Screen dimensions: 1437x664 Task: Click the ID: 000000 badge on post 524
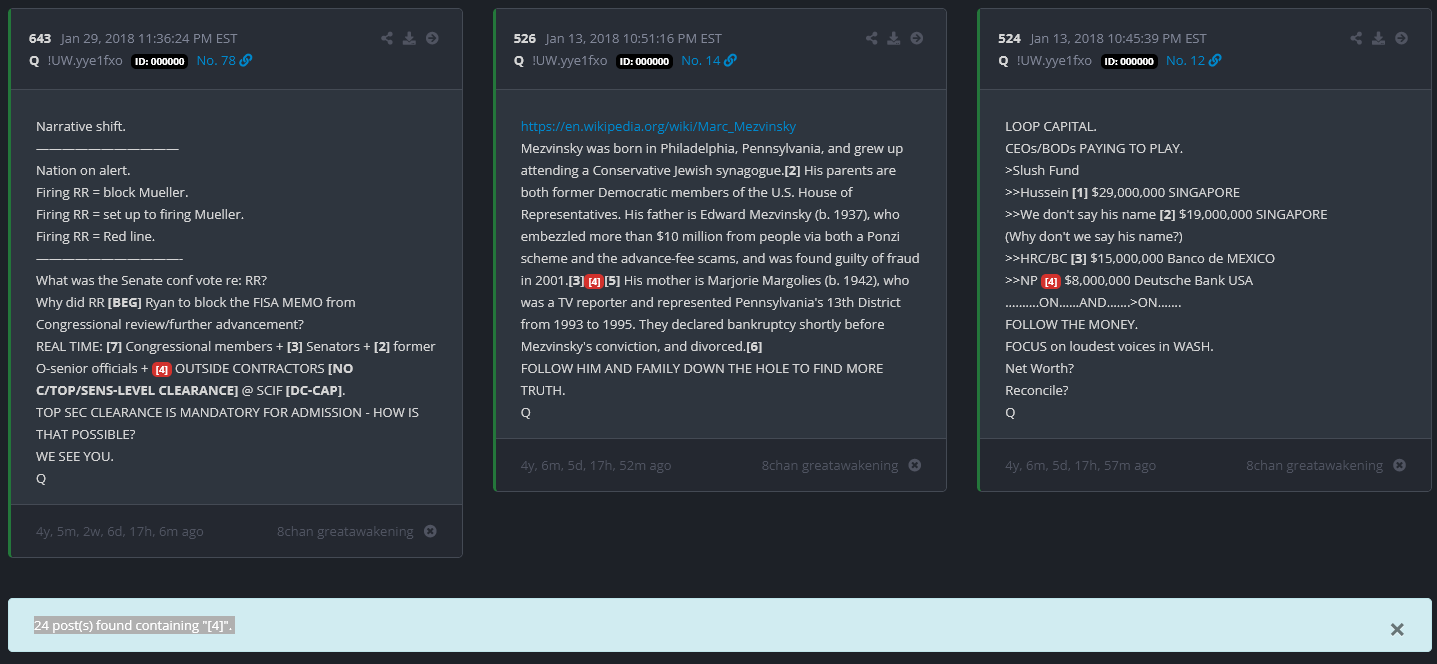pos(1128,61)
